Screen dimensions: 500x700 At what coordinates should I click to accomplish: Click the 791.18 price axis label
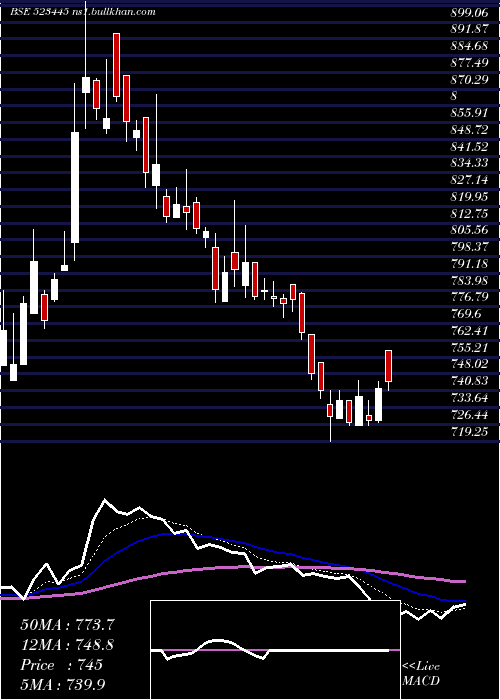coord(469,264)
